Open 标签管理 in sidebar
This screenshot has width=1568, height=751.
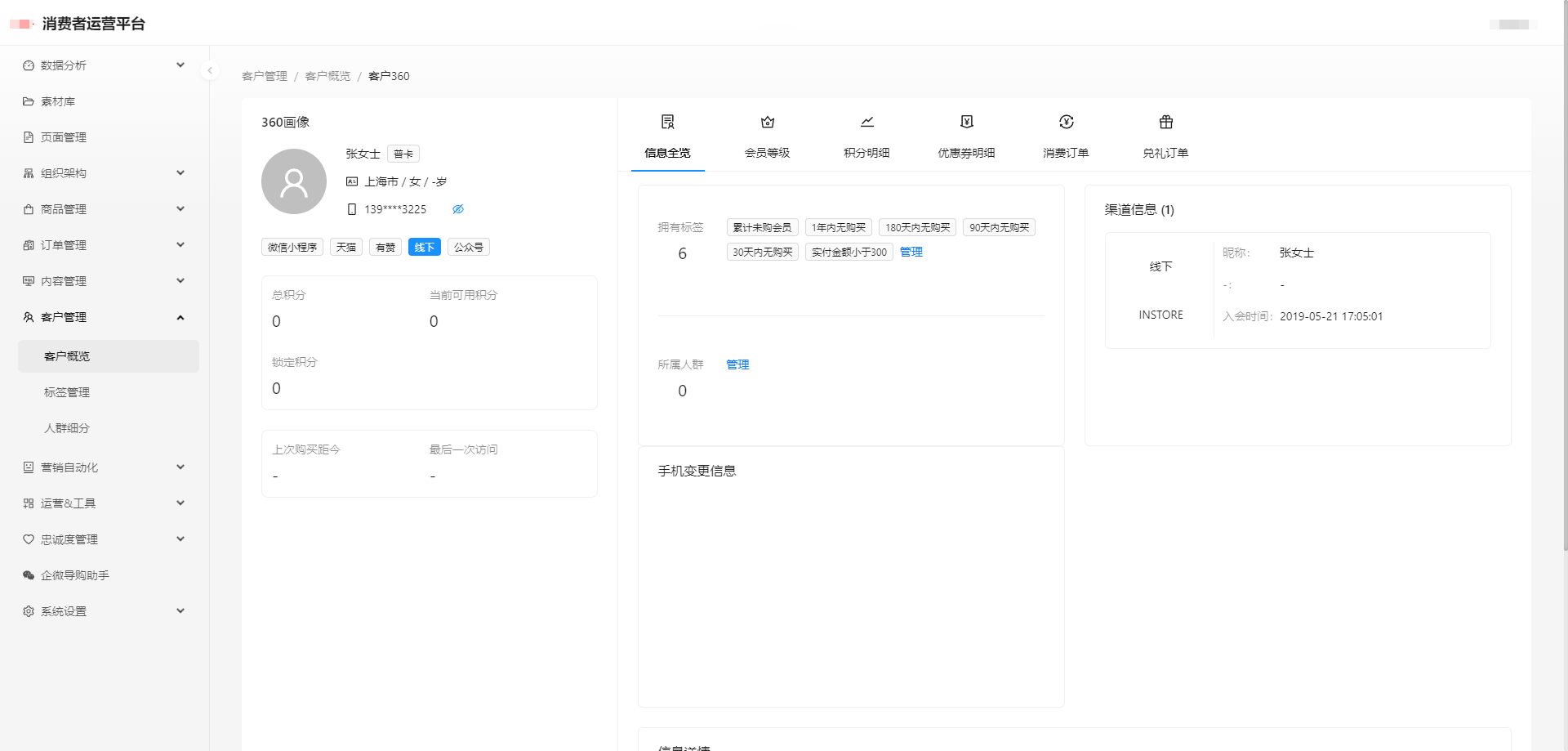point(109,392)
